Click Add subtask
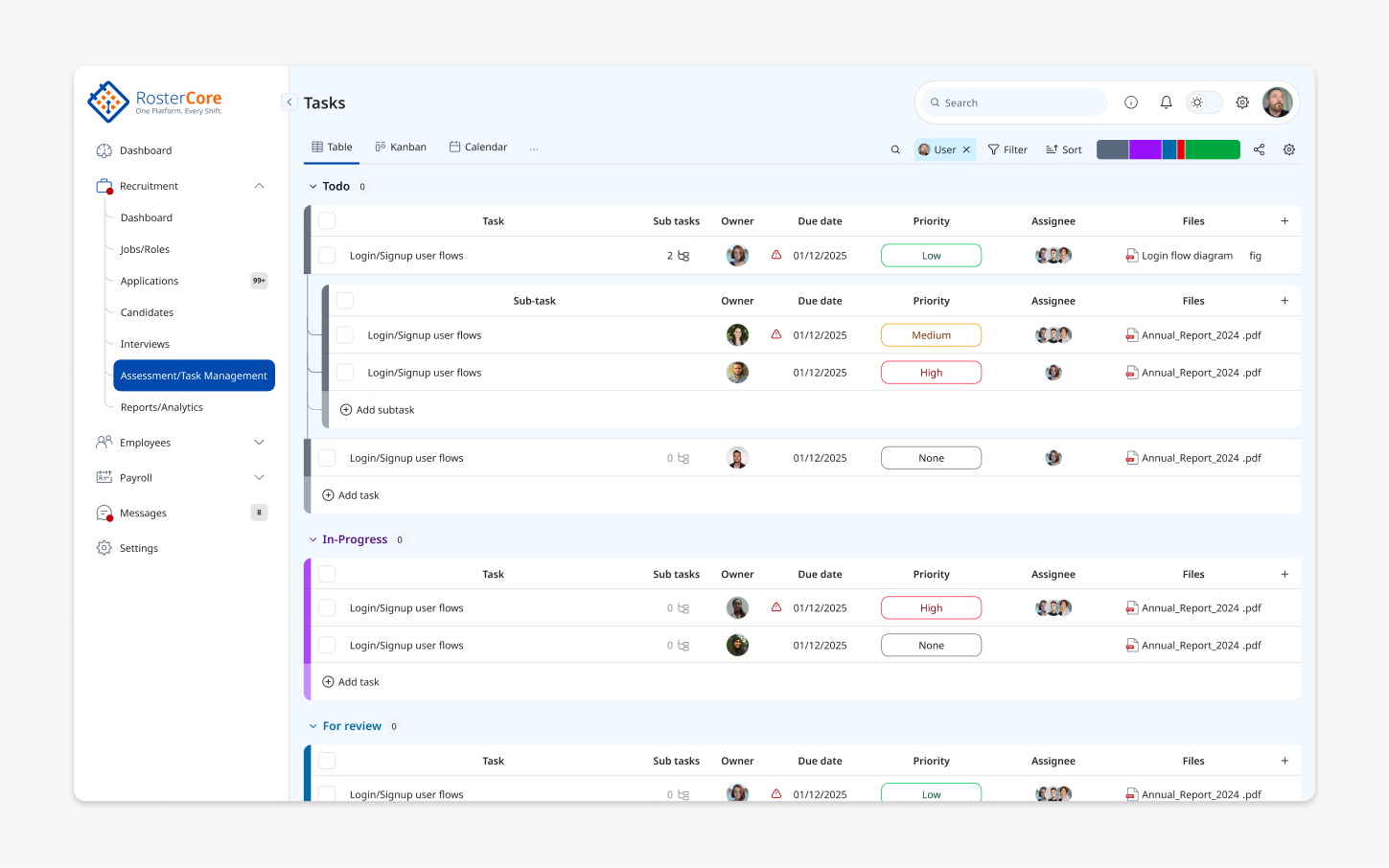1389x868 pixels. [378, 410]
